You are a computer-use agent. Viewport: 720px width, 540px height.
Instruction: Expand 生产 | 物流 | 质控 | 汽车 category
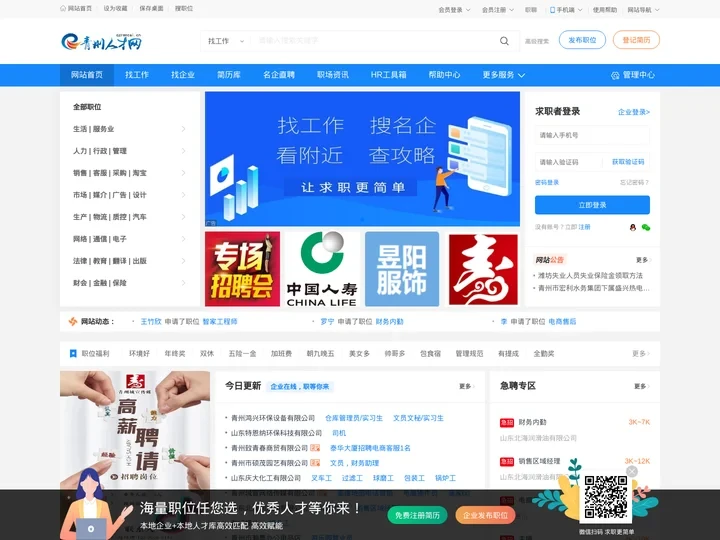click(x=129, y=217)
